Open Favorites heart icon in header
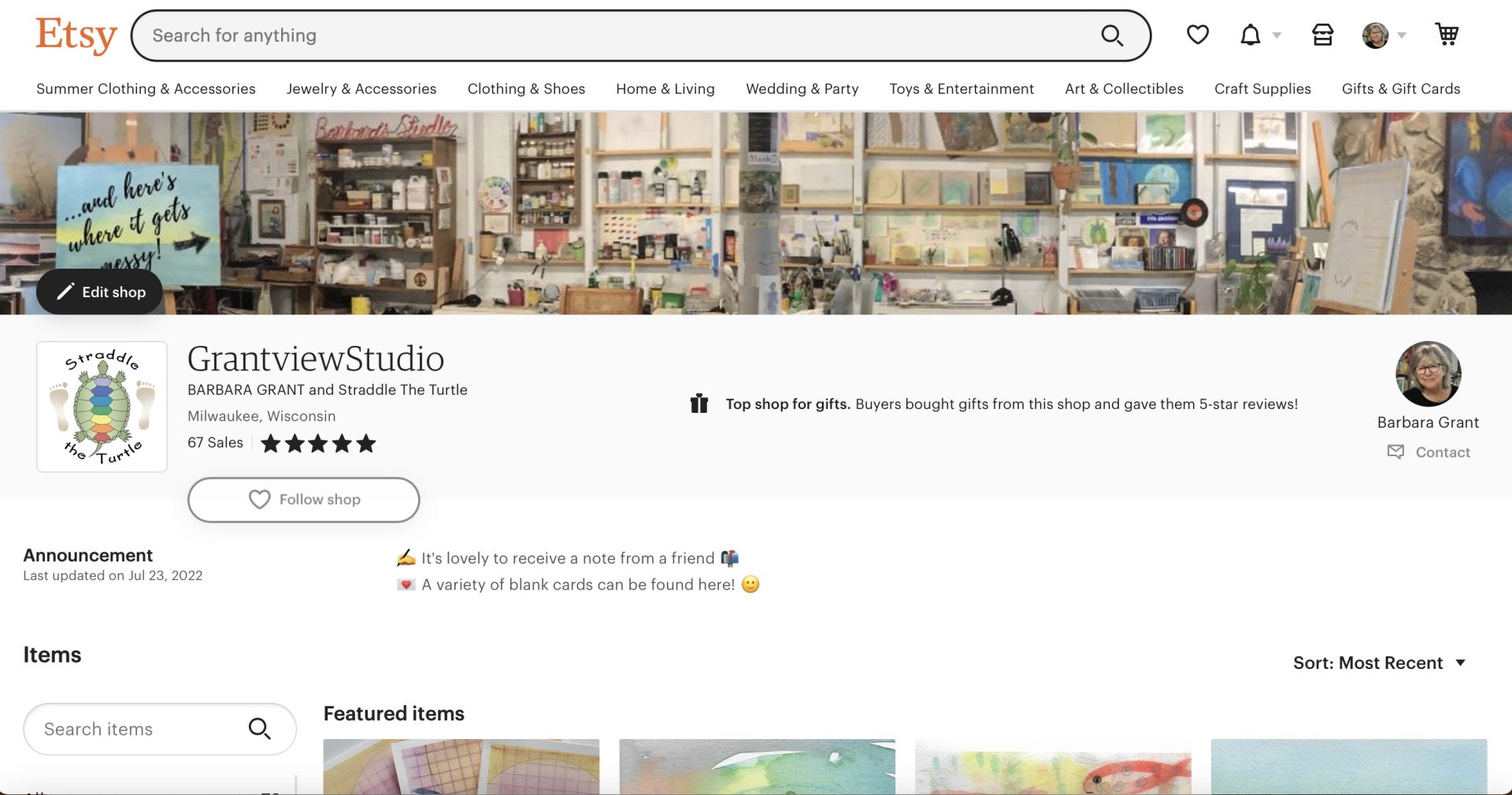The height and width of the screenshot is (795, 1512). [x=1198, y=35]
